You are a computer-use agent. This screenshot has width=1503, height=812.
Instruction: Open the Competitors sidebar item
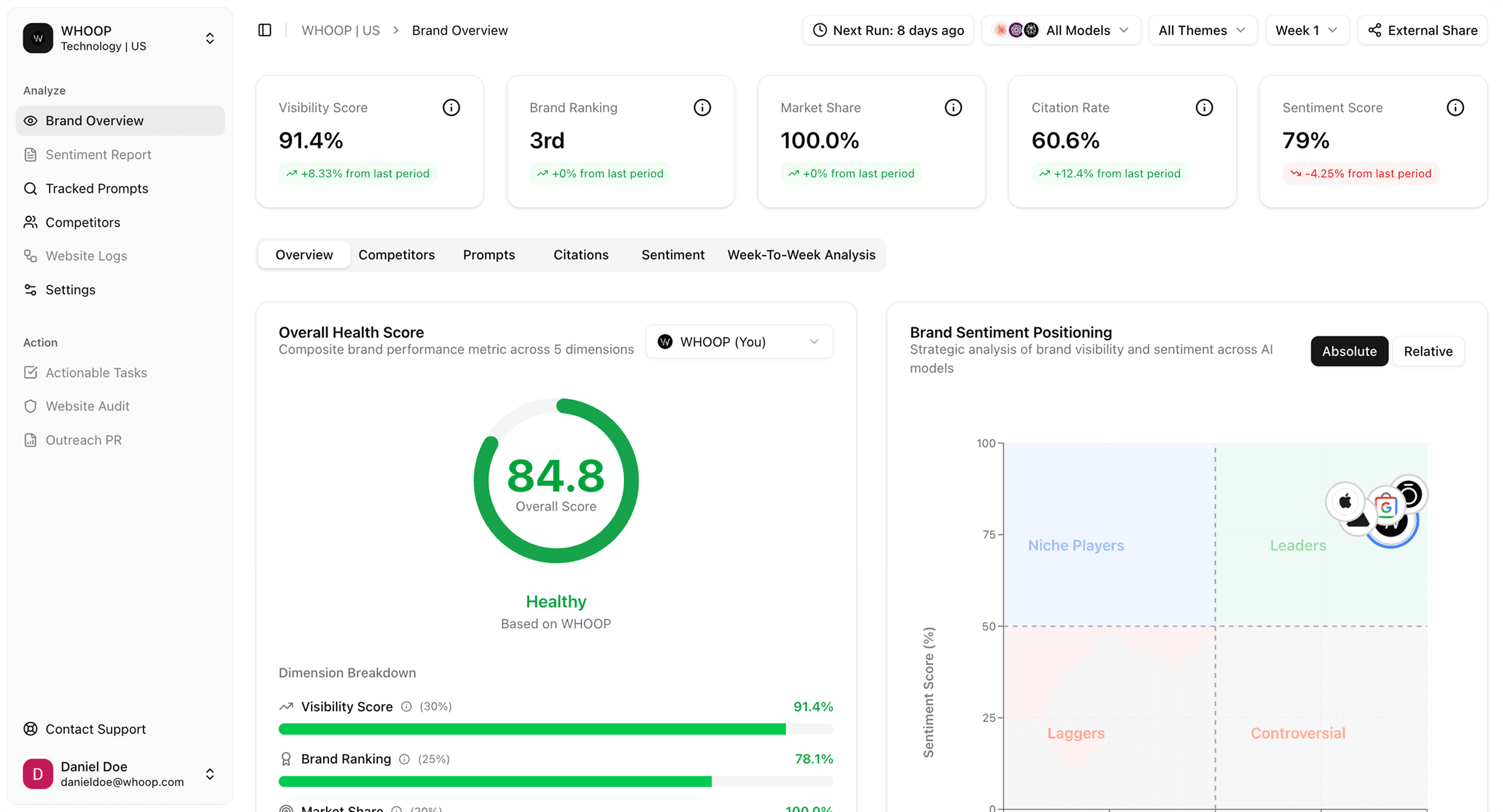coord(83,222)
